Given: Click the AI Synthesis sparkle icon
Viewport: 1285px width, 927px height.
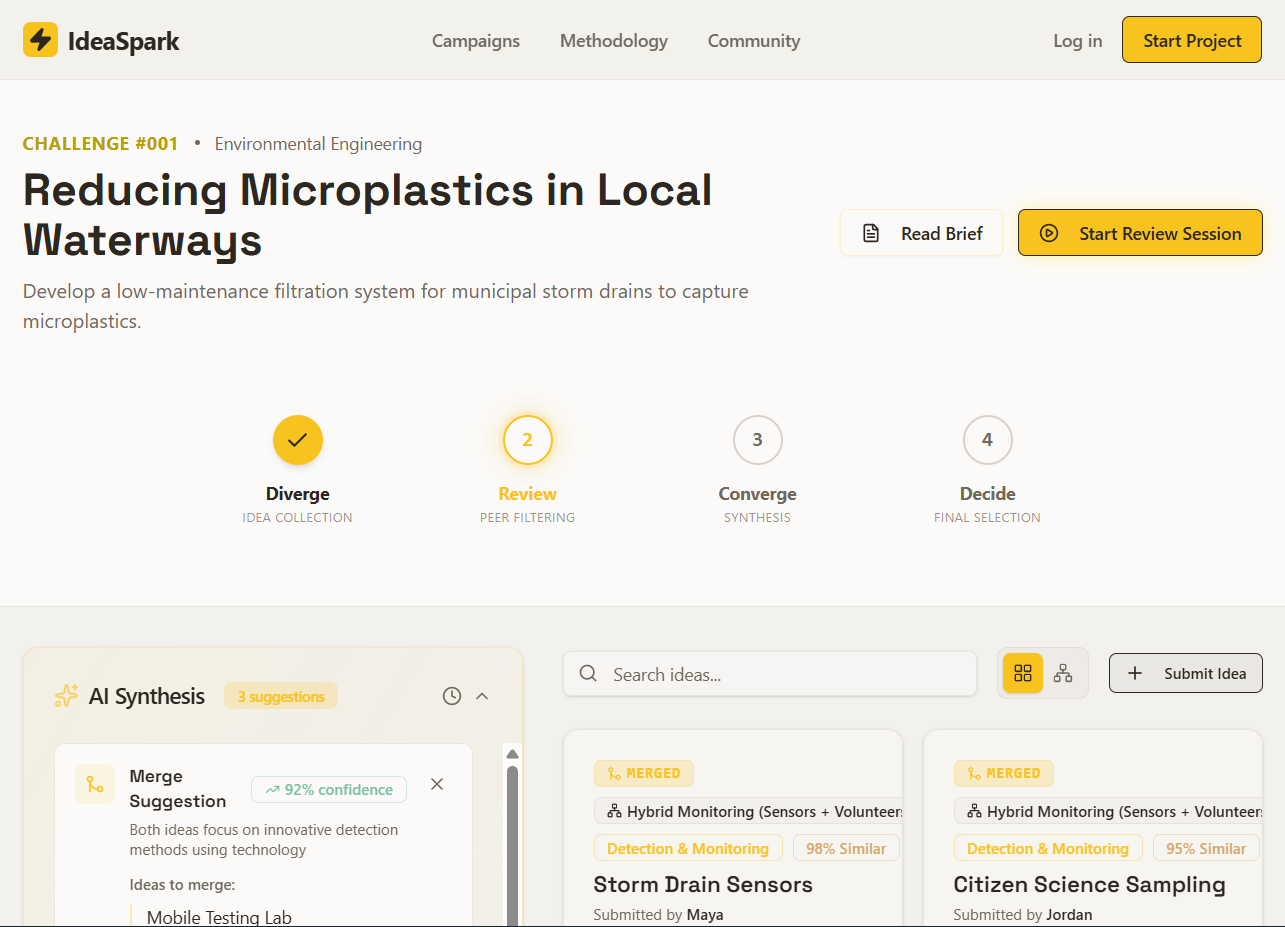Looking at the screenshot, I should pos(66,696).
